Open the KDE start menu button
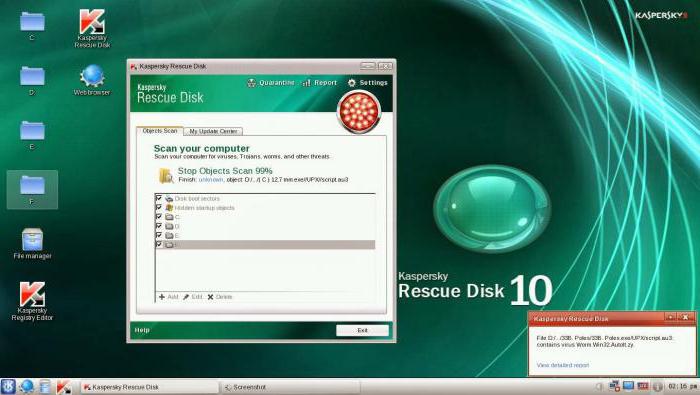Viewport: 700px width, 395px height. coord(8,387)
